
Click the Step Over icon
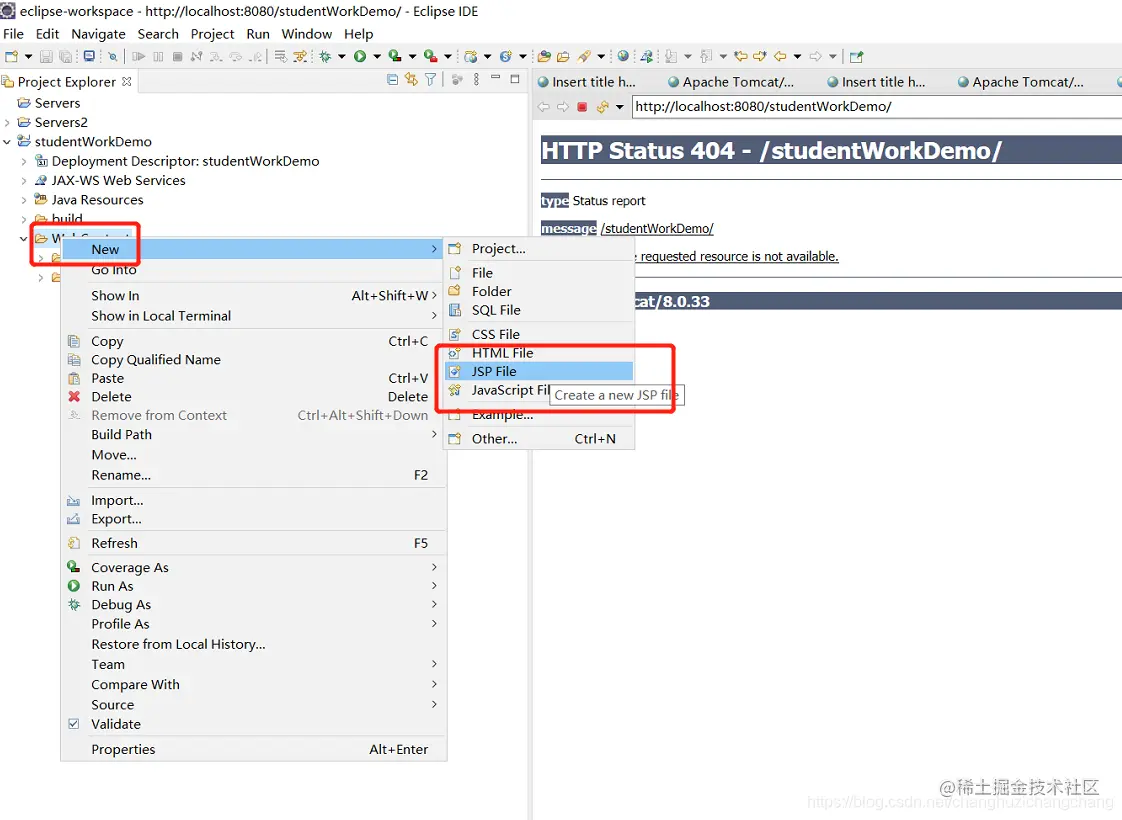point(235,57)
